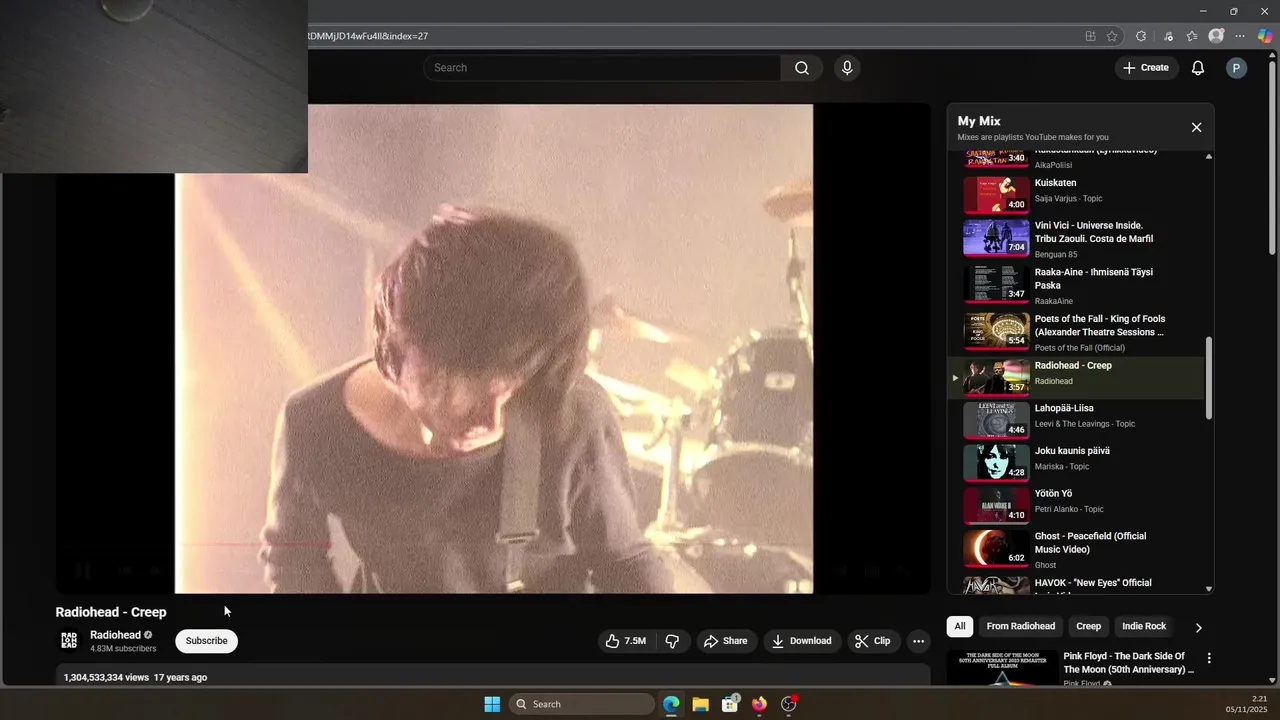Click the YouTube search magnifier button
Image resolution: width=1280 pixels, height=720 pixels.
(802, 68)
